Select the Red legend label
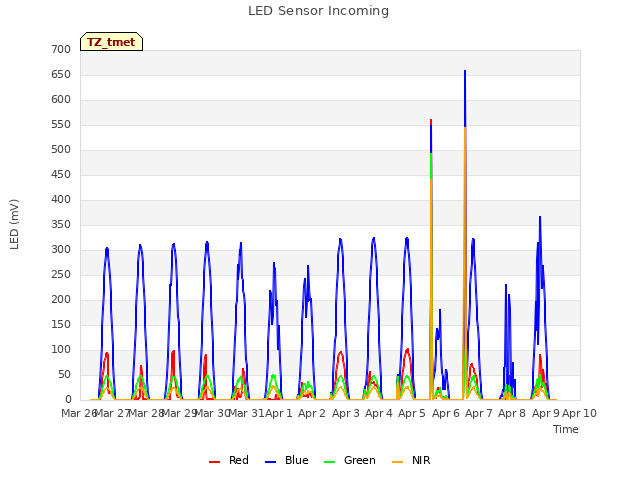This screenshot has width=640, height=480. pos(239,460)
